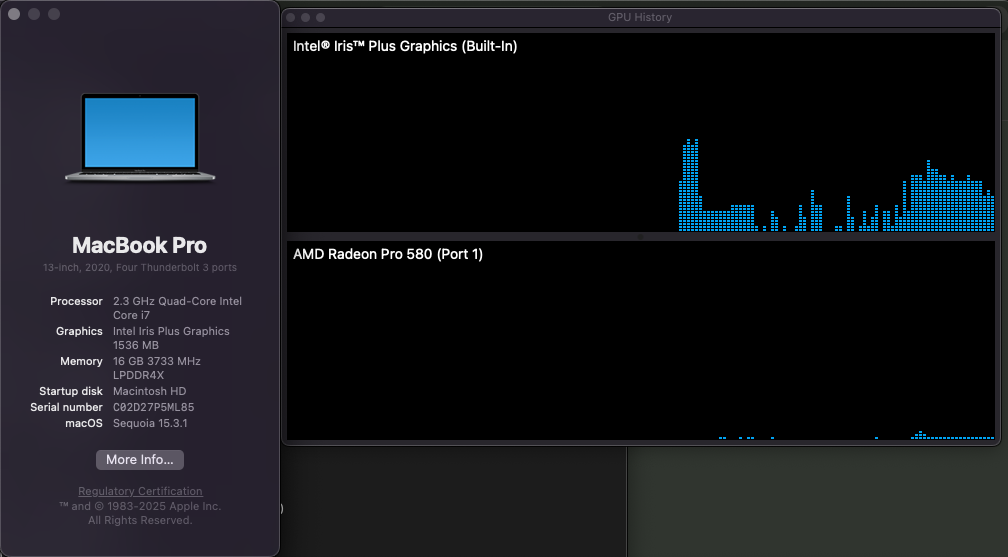The height and width of the screenshot is (557, 1008).
Task: Minimize the About This Mac window
Action: point(34,14)
